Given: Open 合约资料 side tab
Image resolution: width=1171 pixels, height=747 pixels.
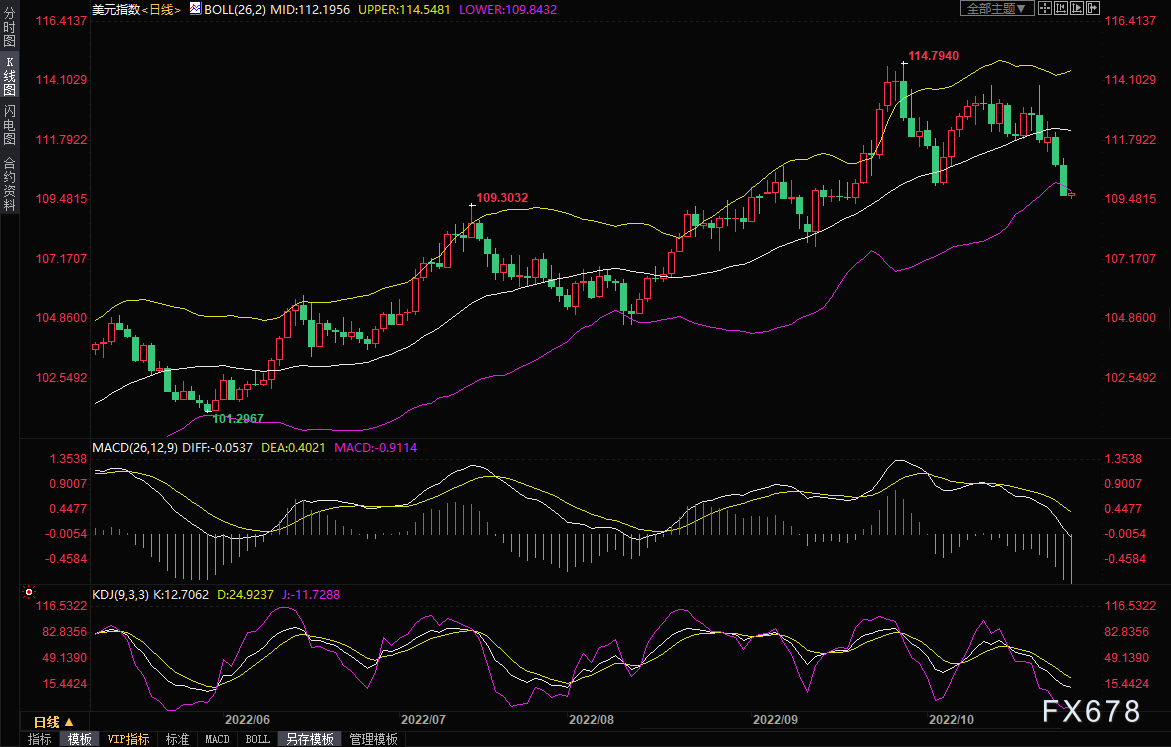Looking at the screenshot, I should [x=9, y=183].
